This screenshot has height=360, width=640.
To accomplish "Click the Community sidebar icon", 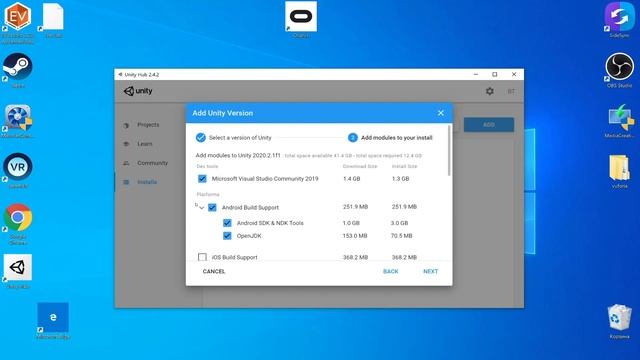I will [126, 163].
